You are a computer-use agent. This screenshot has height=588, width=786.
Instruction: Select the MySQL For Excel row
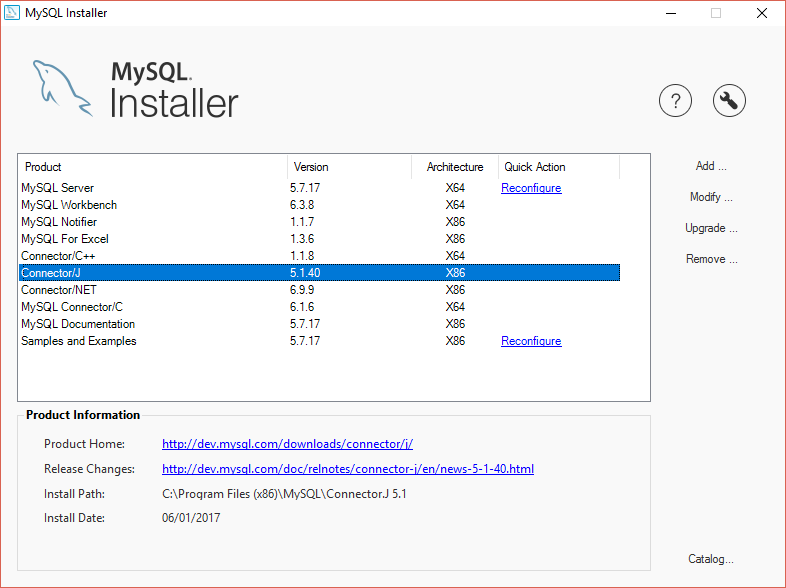[319, 239]
